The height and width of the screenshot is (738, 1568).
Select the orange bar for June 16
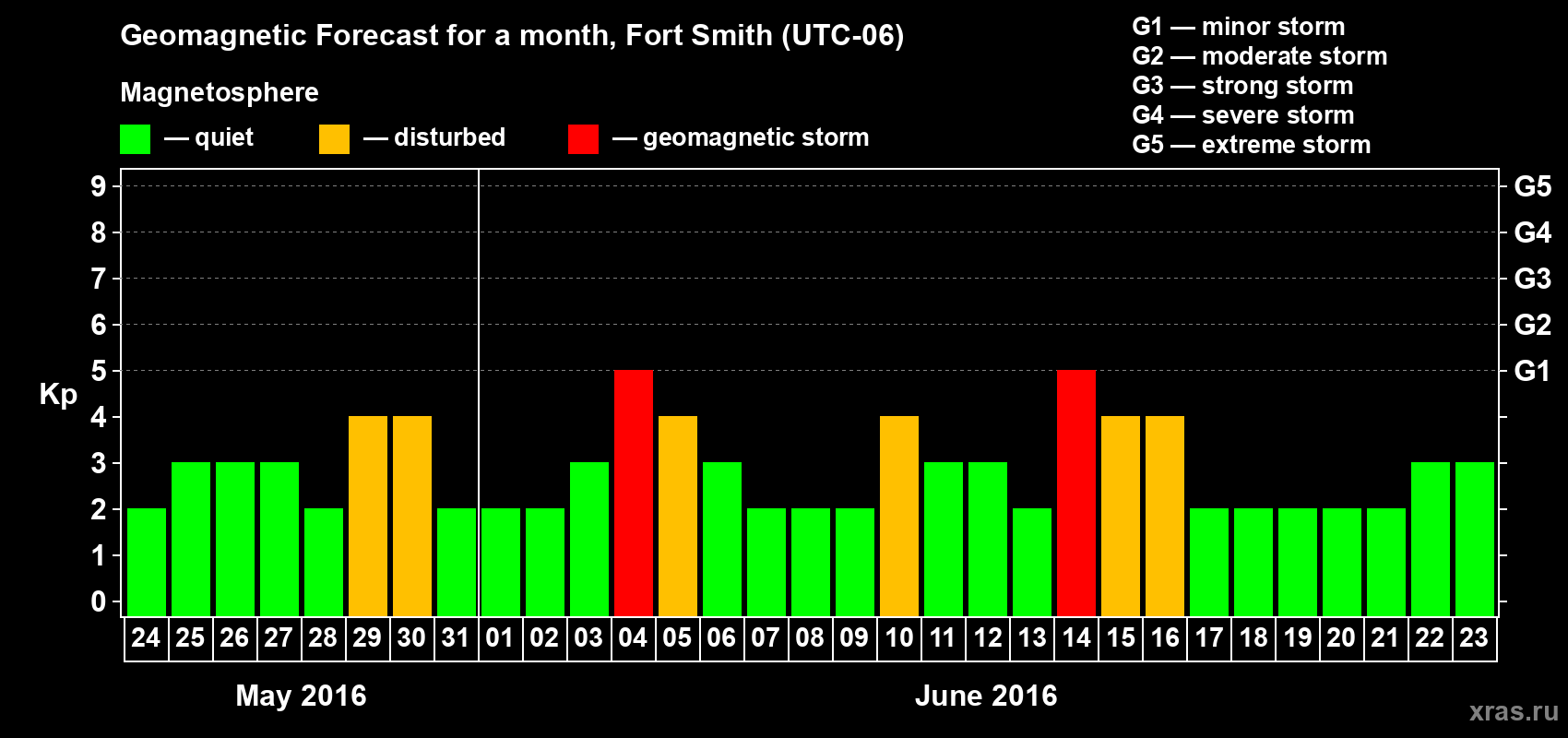pyautogui.click(x=1165, y=516)
